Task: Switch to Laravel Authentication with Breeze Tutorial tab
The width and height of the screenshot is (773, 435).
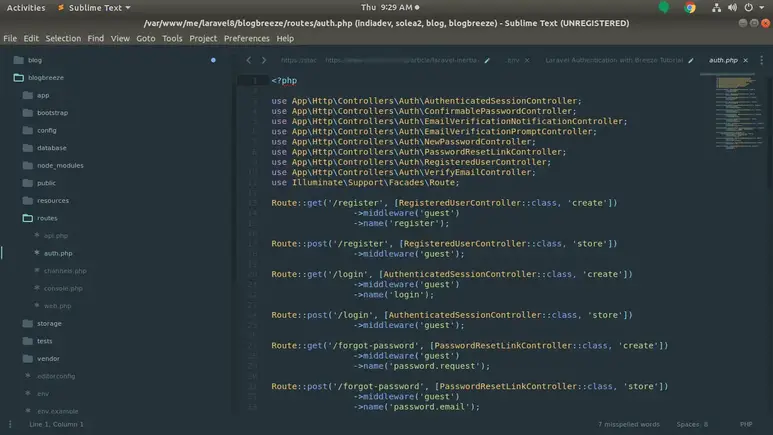Action: (613, 60)
